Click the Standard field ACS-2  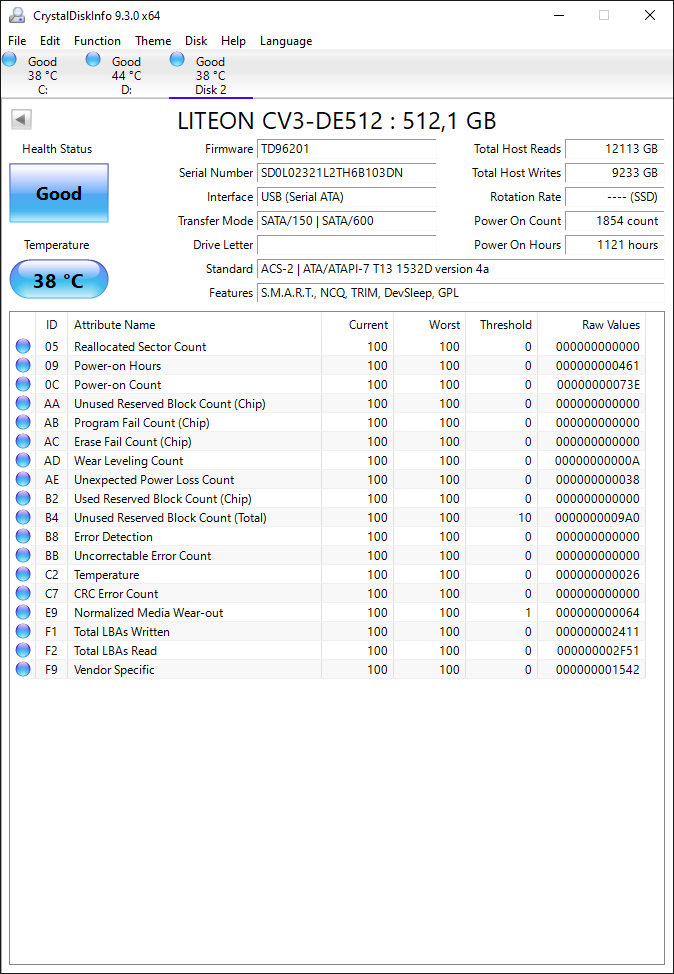[461, 269]
